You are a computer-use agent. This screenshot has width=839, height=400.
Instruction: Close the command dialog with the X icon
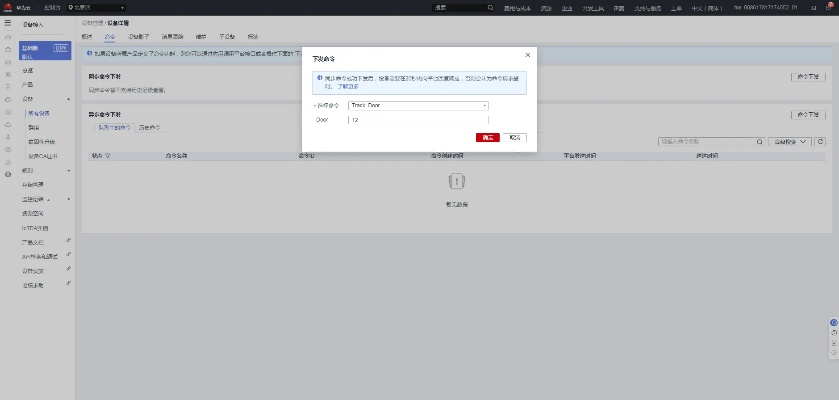click(528, 55)
